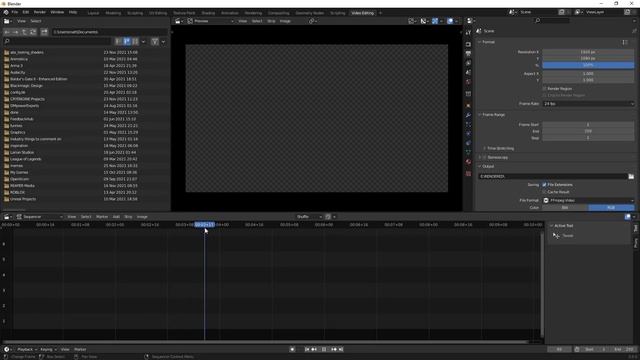Screen dimensions: 640x360
Task: Create new folder in file browser
Action: (x=44, y=32)
